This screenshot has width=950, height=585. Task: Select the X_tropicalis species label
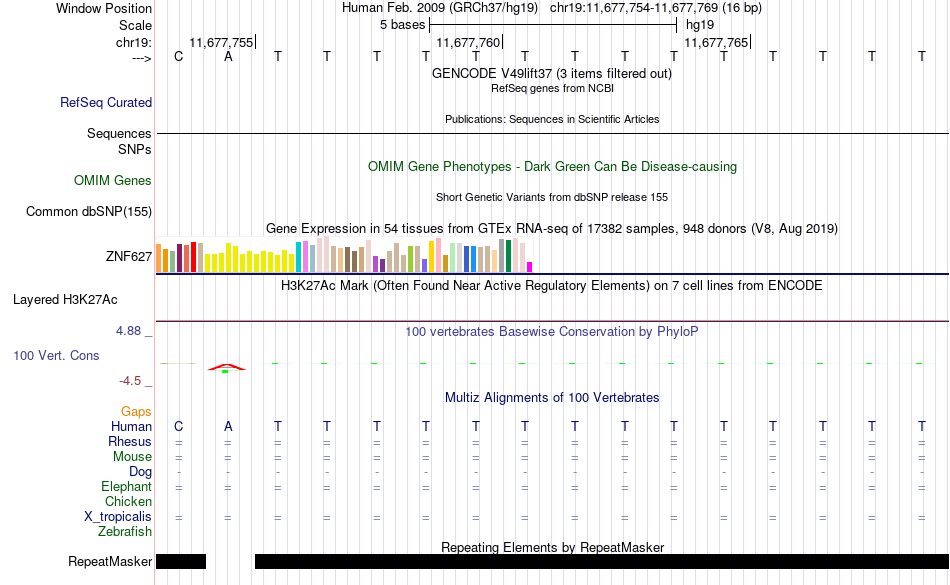pos(118,517)
